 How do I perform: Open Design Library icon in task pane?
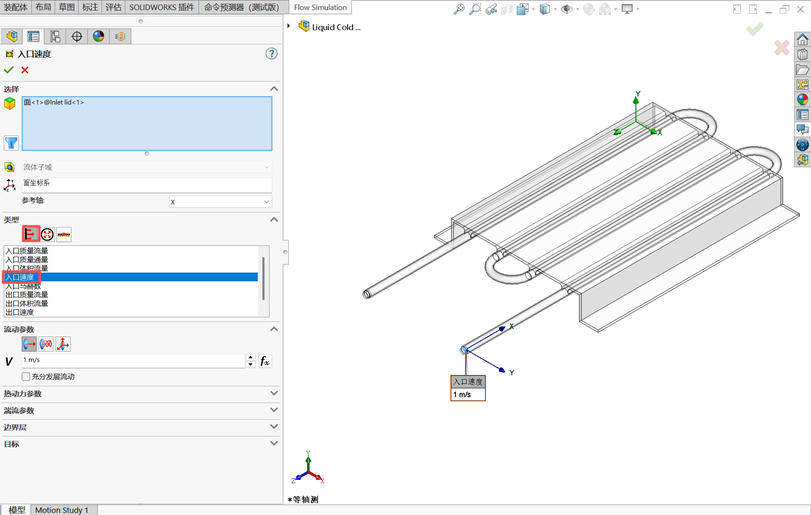click(802, 54)
